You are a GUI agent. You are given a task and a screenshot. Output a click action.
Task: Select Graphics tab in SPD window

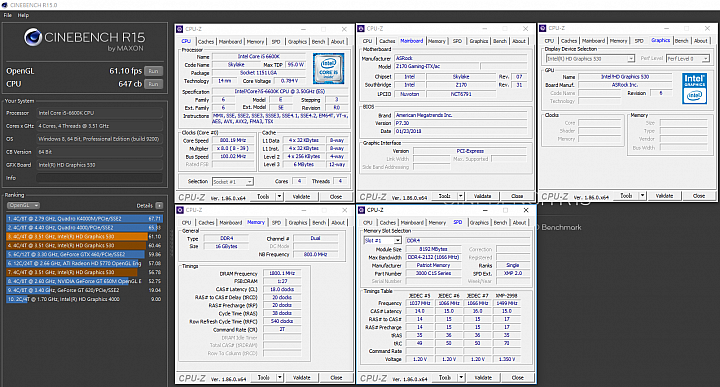479,223
